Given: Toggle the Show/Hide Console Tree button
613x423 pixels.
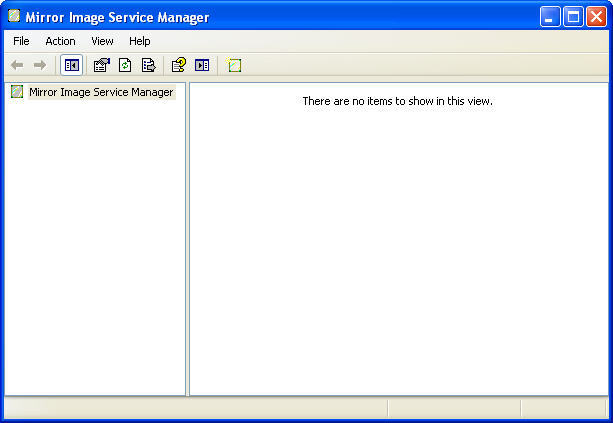Looking at the screenshot, I should (x=72, y=65).
